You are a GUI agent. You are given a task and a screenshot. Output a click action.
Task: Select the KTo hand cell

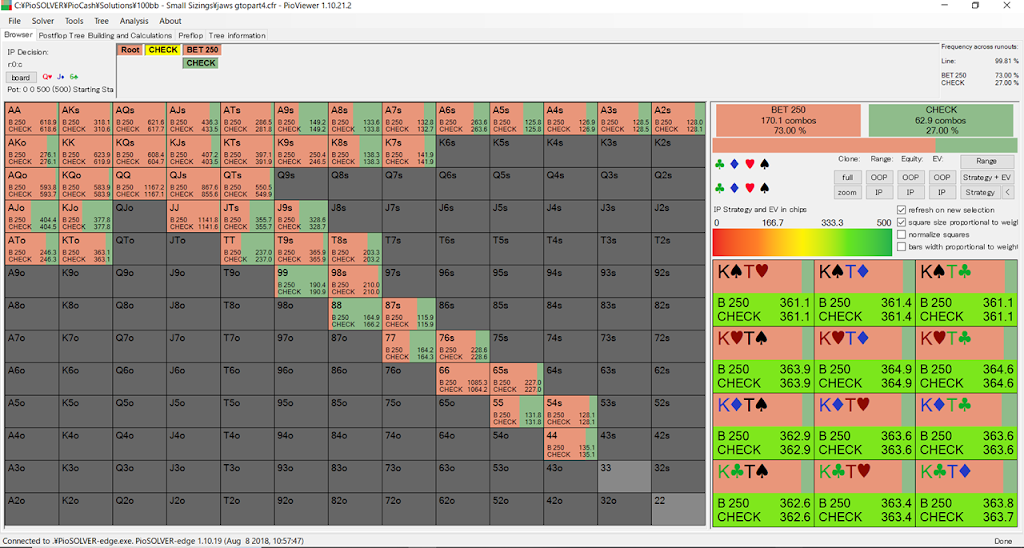pos(86,249)
